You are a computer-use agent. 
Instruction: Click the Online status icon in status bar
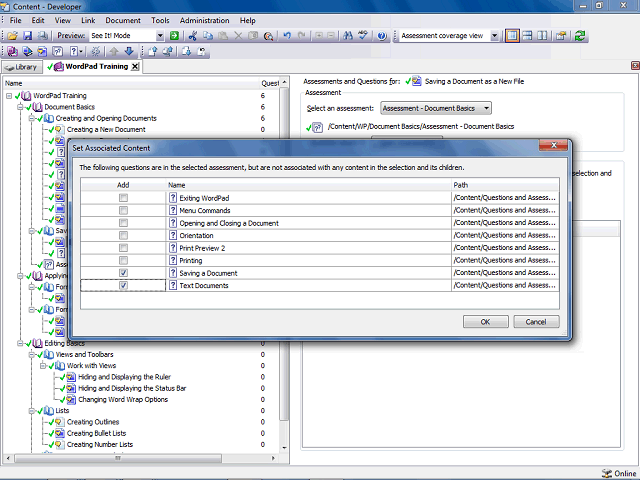click(x=607, y=473)
